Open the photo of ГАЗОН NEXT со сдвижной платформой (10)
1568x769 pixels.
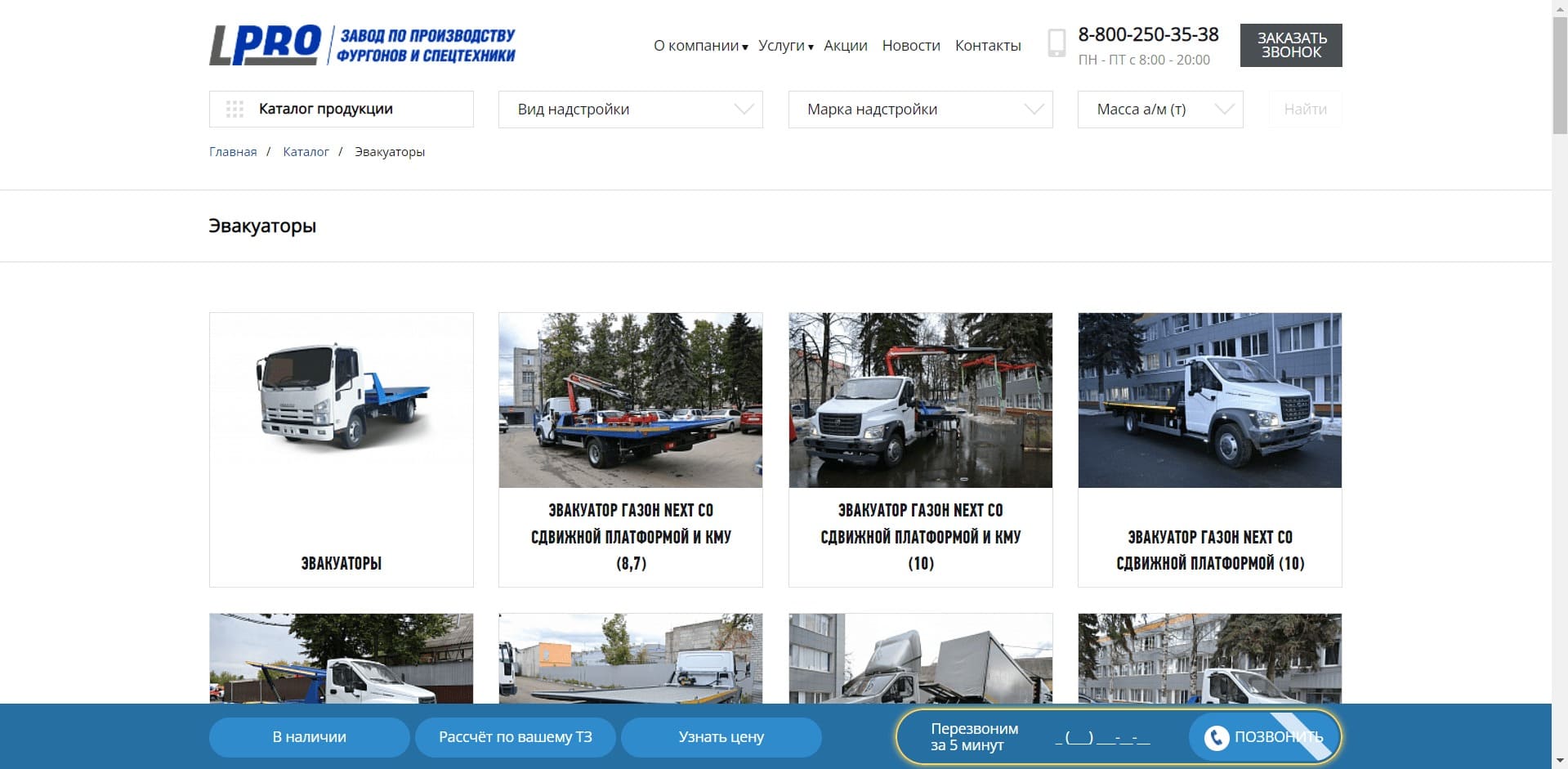click(1210, 400)
